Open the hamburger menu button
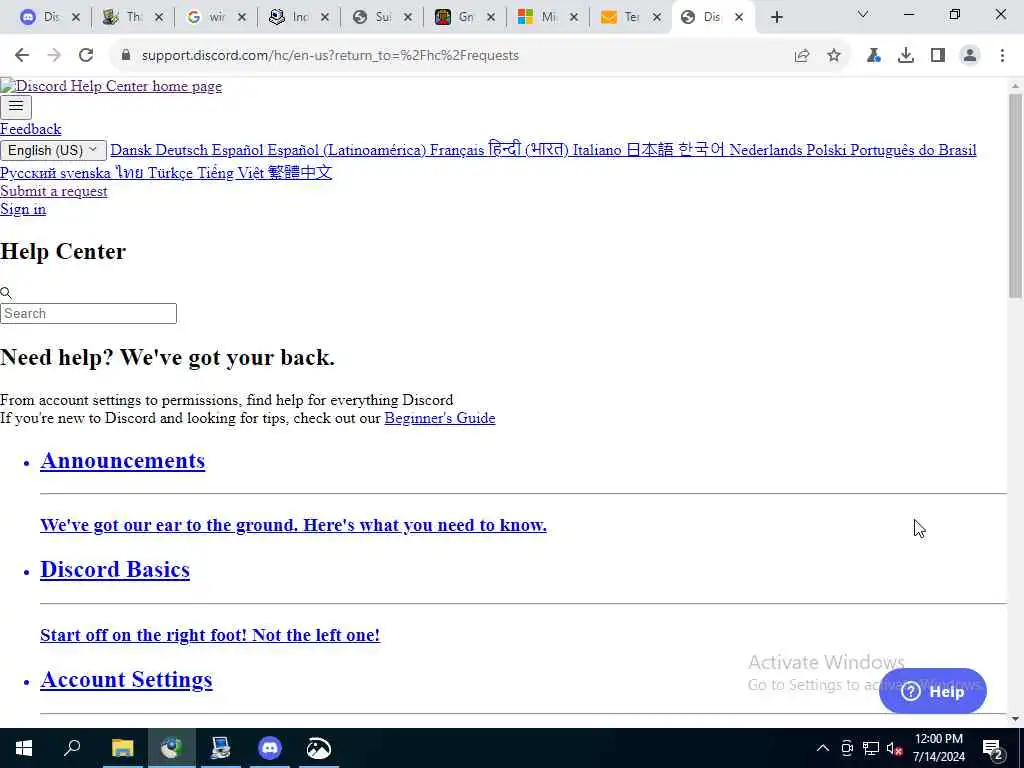 click(16, 106)
